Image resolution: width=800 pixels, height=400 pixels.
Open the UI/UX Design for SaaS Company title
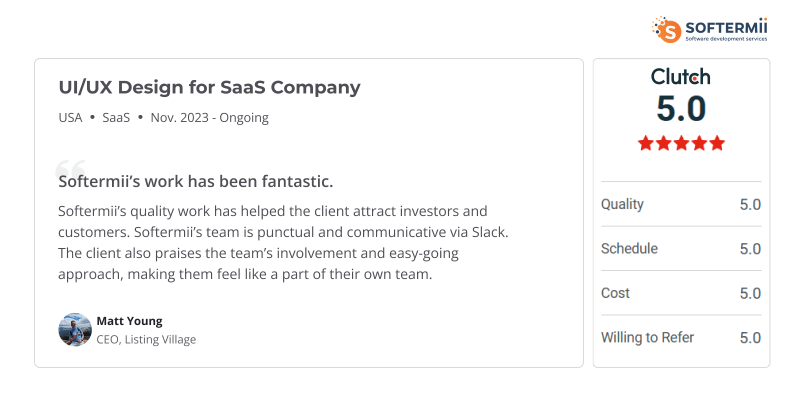(x=209, y=87)
